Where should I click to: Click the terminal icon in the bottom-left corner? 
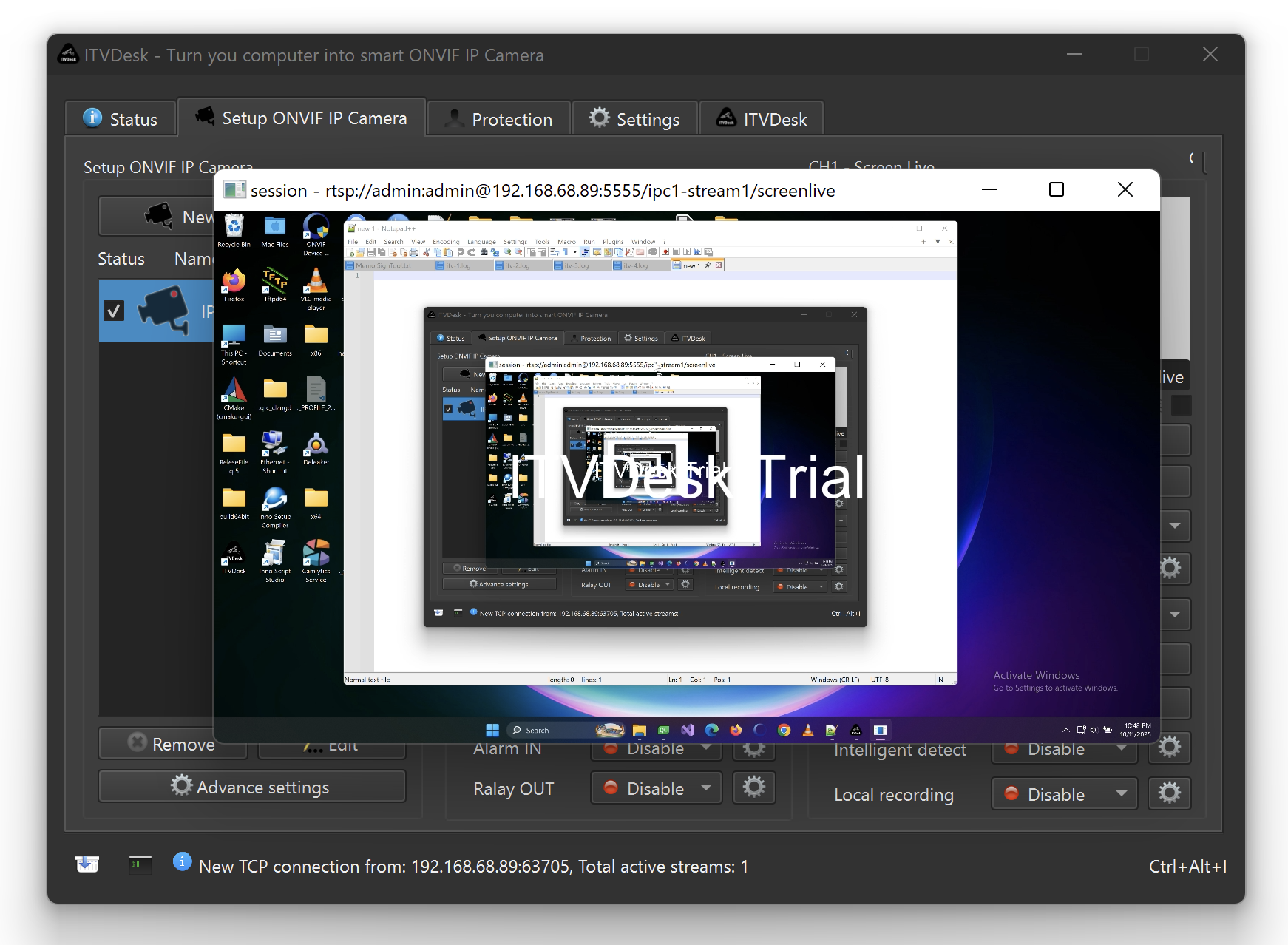coord(140,863)
